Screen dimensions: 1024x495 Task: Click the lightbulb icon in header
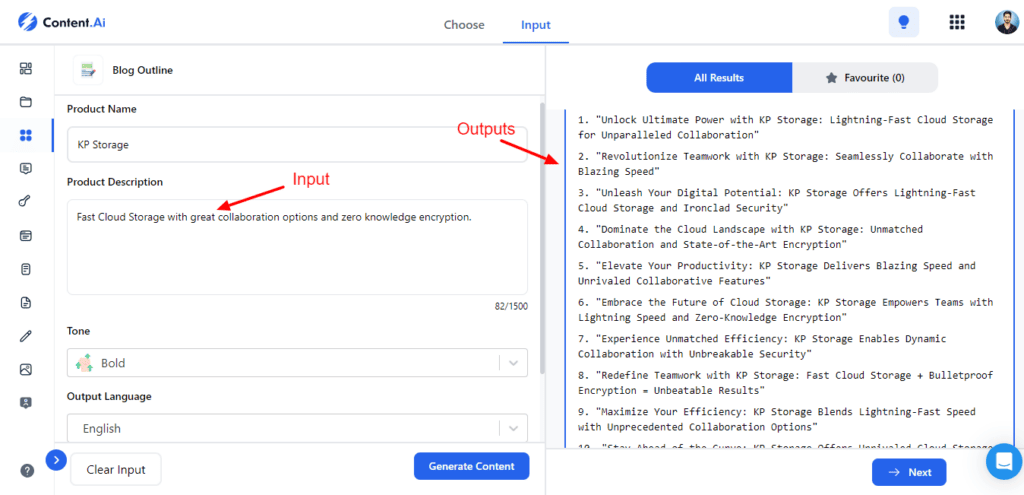click(x=904, y=22)
